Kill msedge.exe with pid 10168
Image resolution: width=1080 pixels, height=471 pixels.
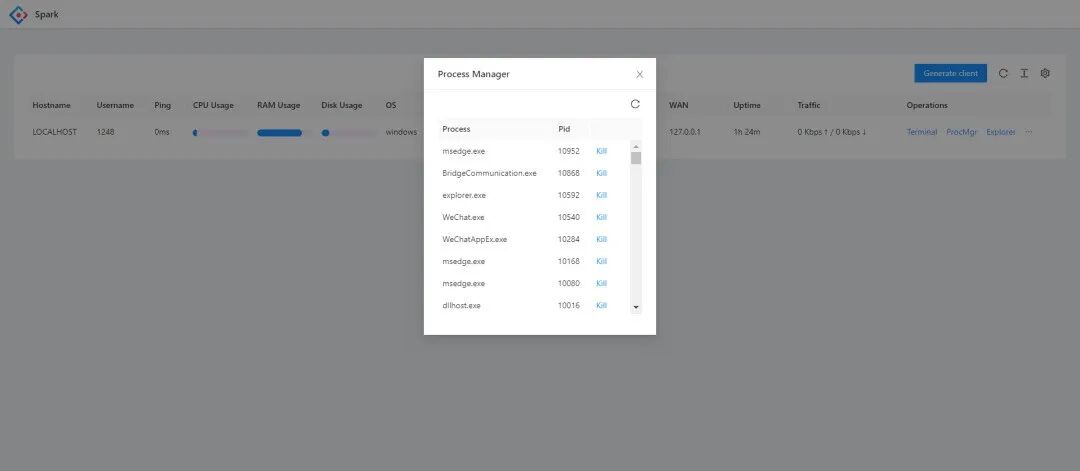point(601,261)
